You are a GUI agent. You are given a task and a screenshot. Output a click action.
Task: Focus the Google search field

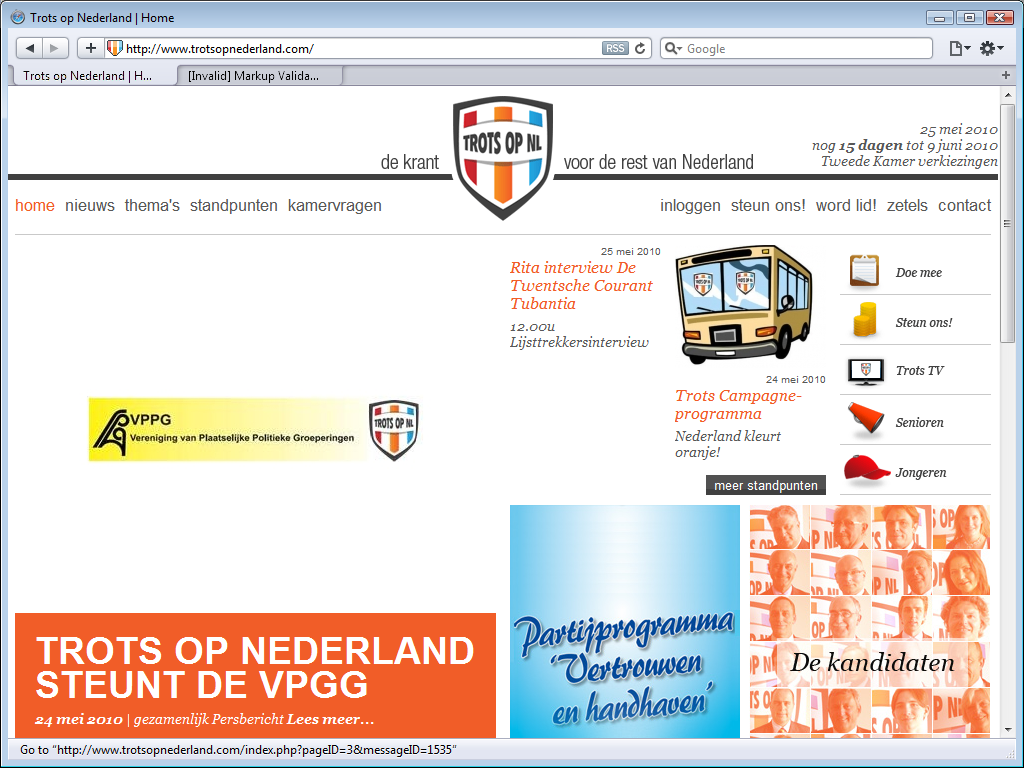807,48
